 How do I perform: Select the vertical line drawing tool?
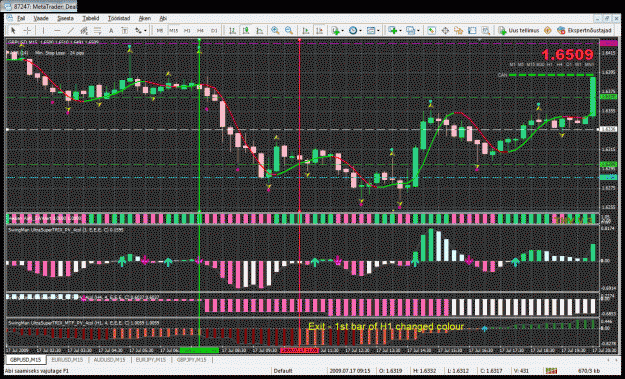pos(43,30)
